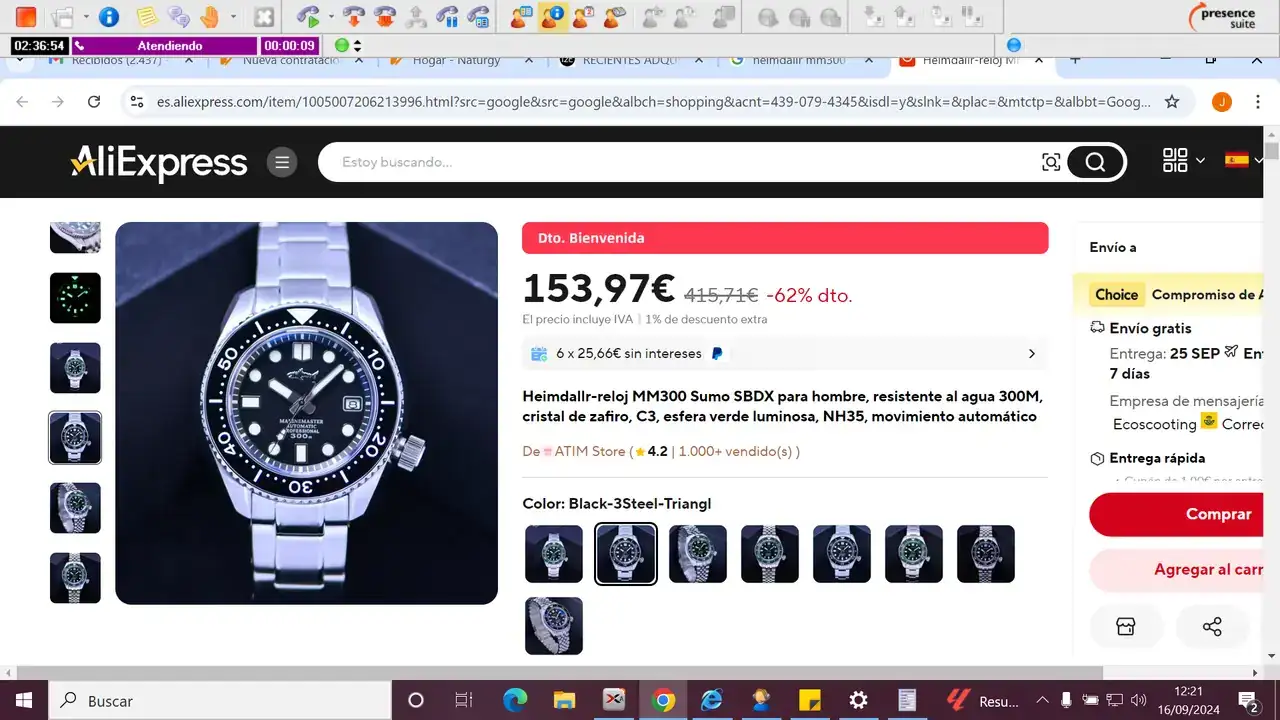Image resolution: width=1280 pixels, height=720 pixels.
Task: Open dropdown arrow next to documents icon
Action: [x=86, y=17]
